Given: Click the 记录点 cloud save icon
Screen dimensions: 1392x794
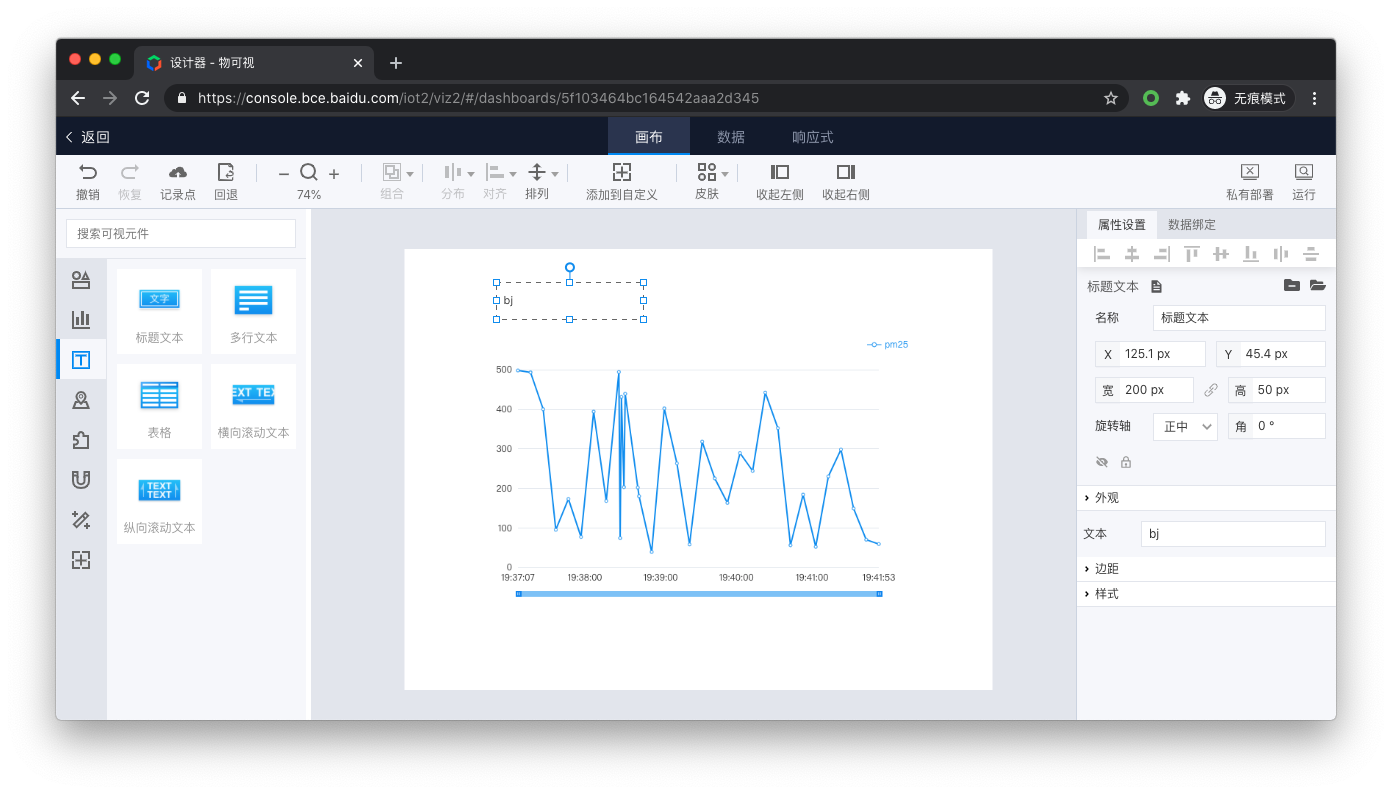Looking at the screenshot, I should click(178, 172).
